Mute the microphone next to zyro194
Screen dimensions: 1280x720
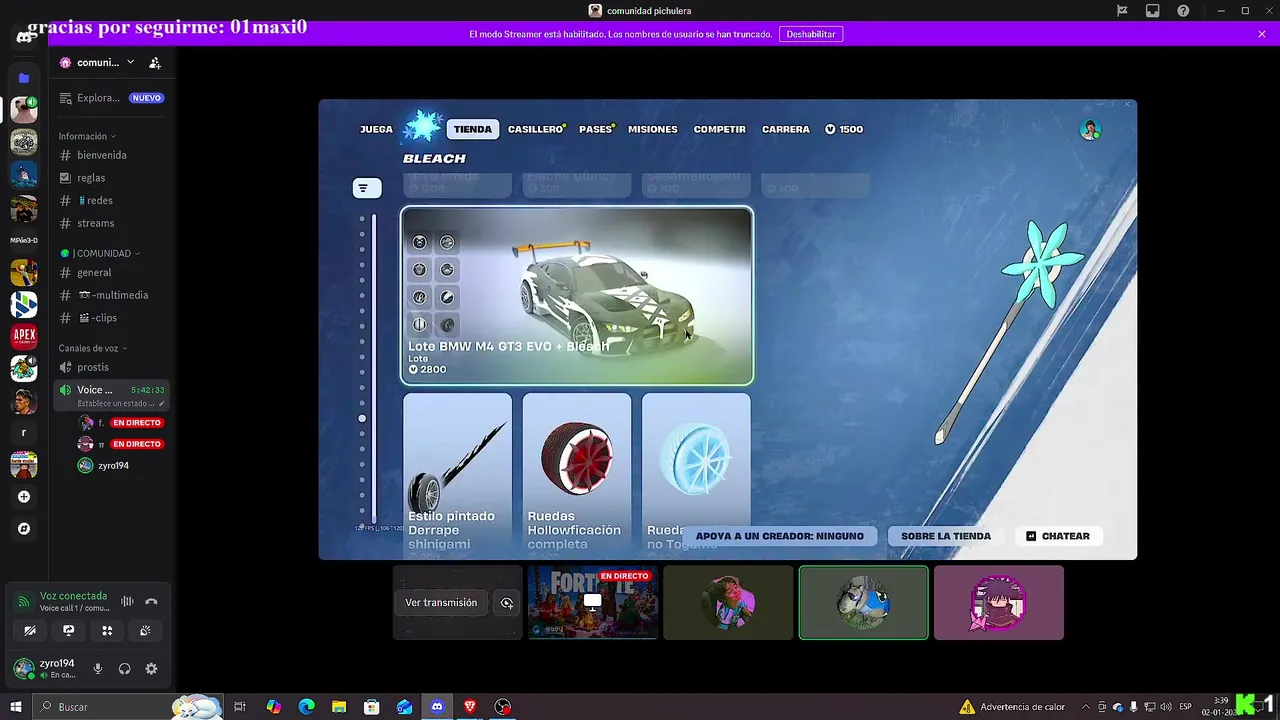click(98, 669)
